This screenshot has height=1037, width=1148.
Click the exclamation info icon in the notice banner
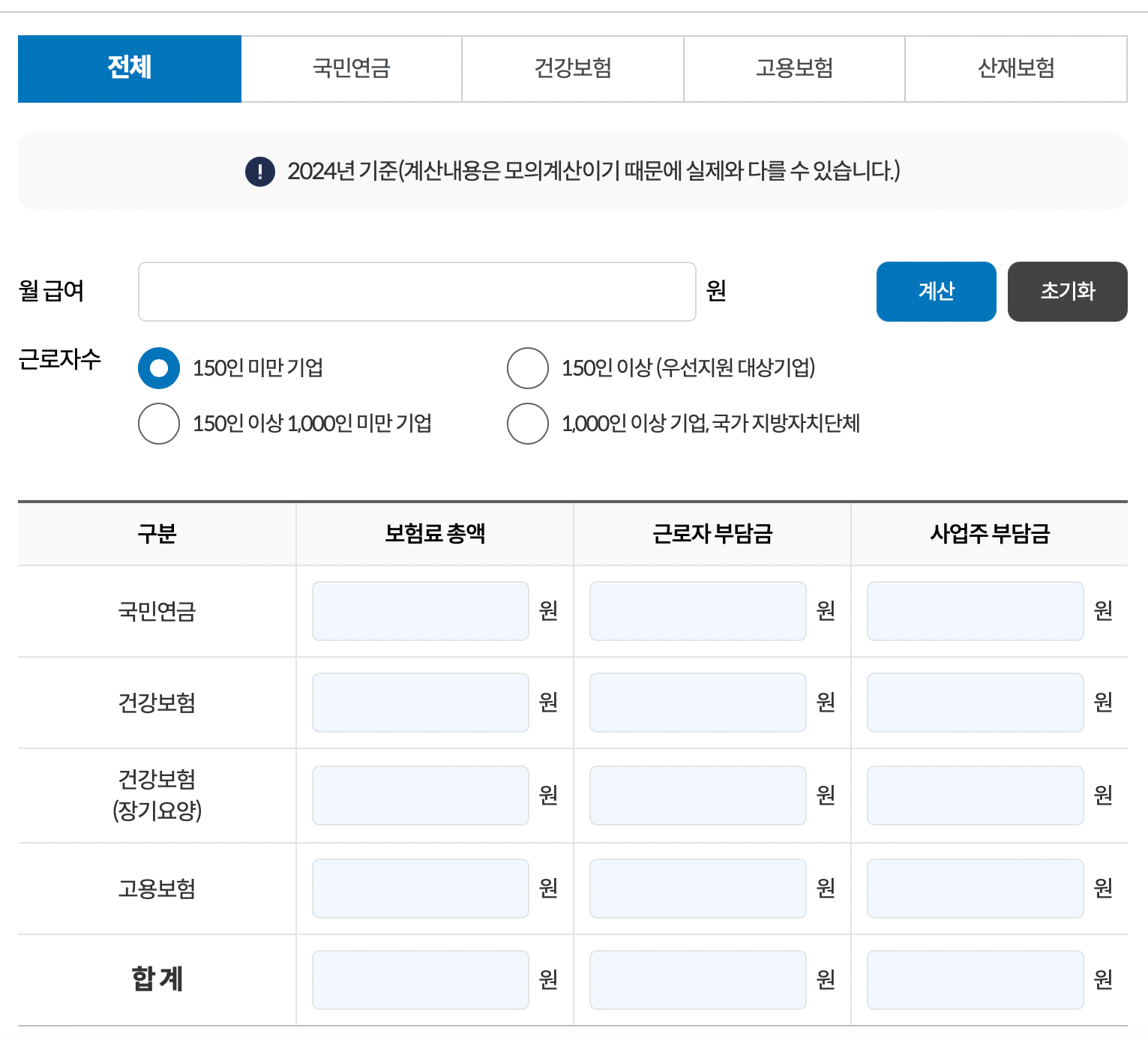coord(259,171)
